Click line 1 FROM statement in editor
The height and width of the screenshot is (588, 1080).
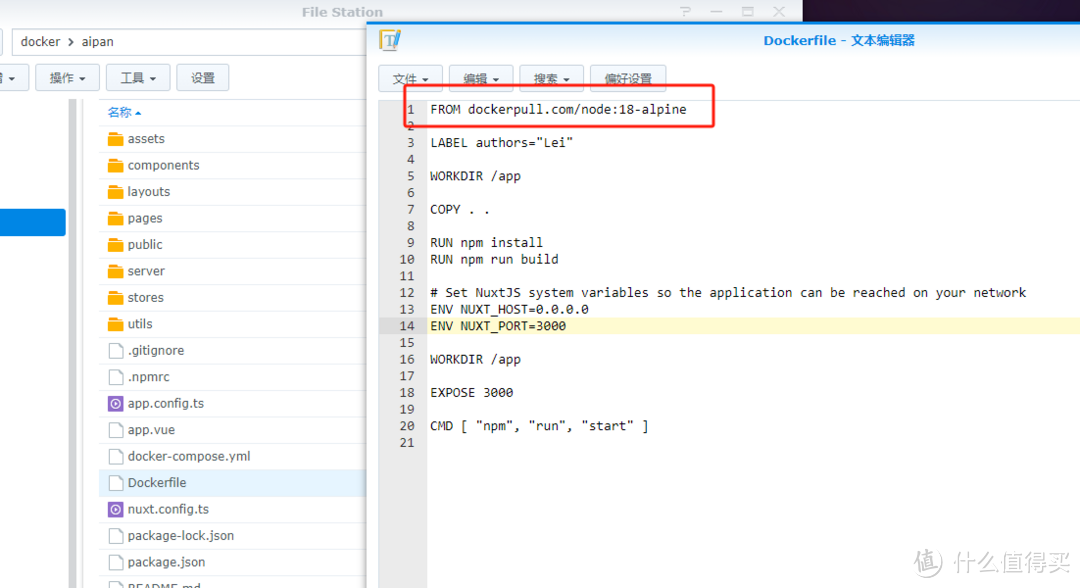coord(558,109)
